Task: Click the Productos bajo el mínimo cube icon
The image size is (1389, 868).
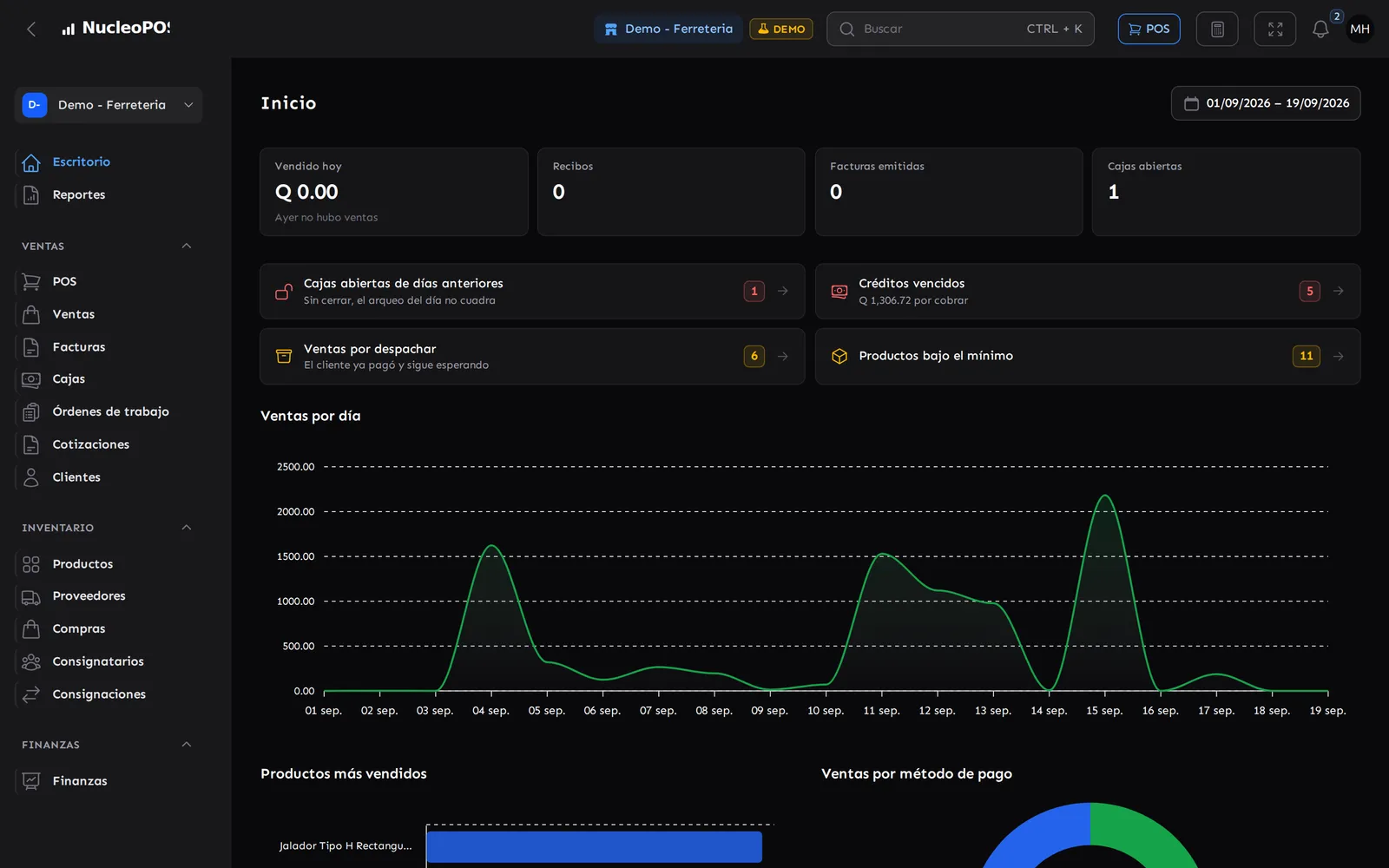Action: click(839, 356)
